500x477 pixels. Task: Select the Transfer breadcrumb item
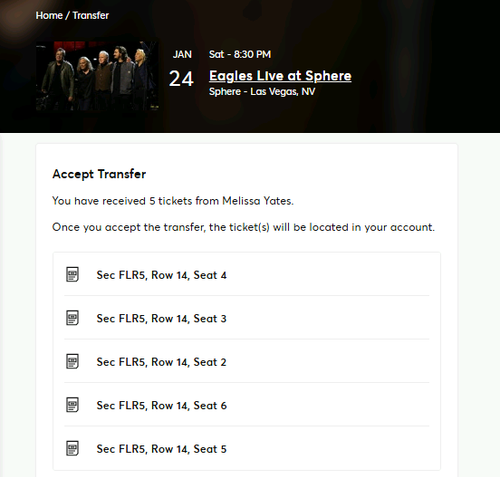click(91, 15)
